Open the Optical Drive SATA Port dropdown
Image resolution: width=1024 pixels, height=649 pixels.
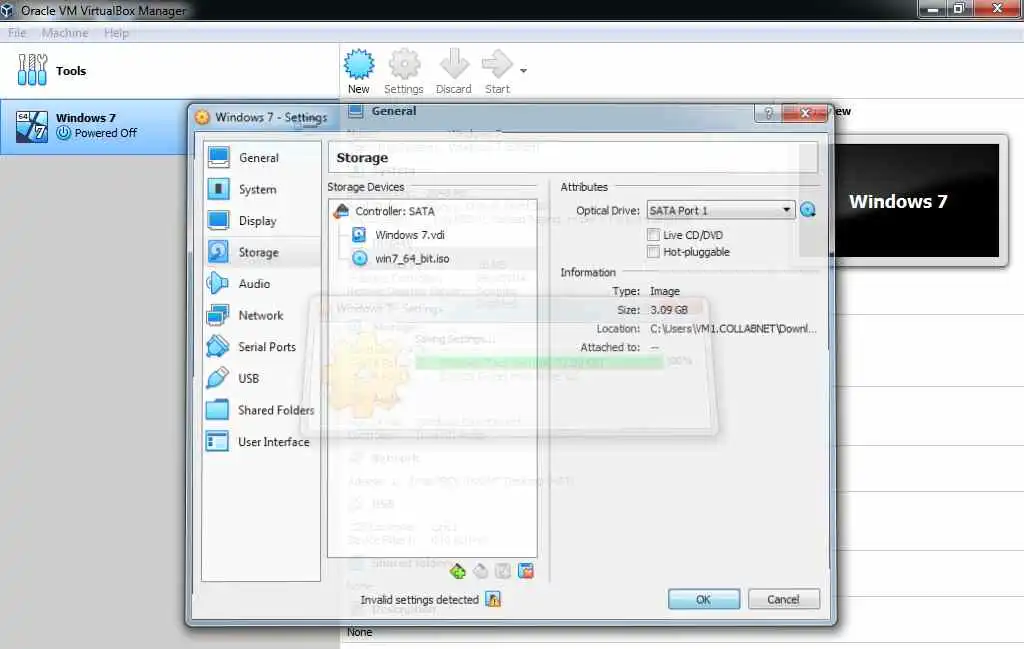720,210
